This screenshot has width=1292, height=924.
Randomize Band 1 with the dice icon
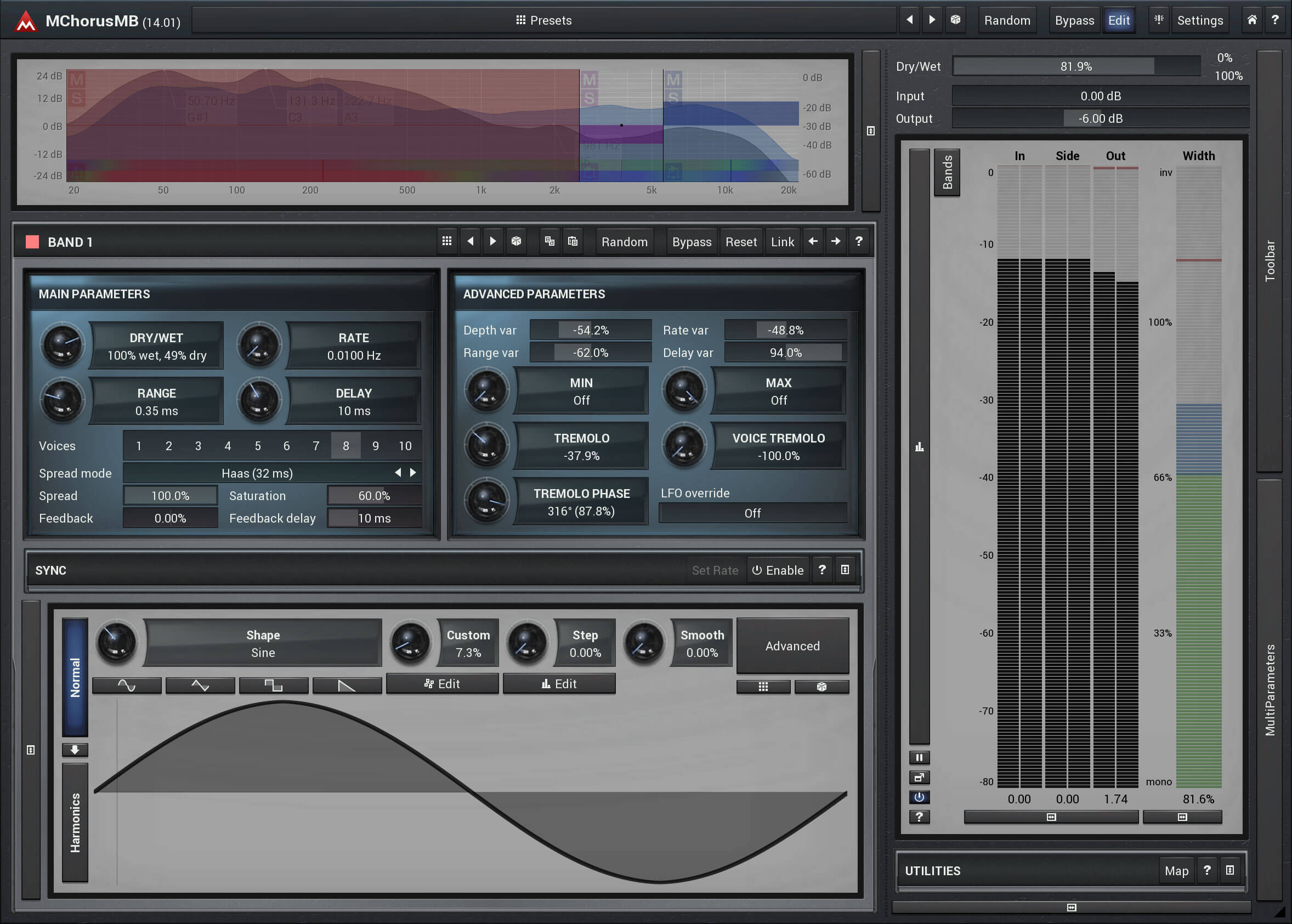pos(516,241)
